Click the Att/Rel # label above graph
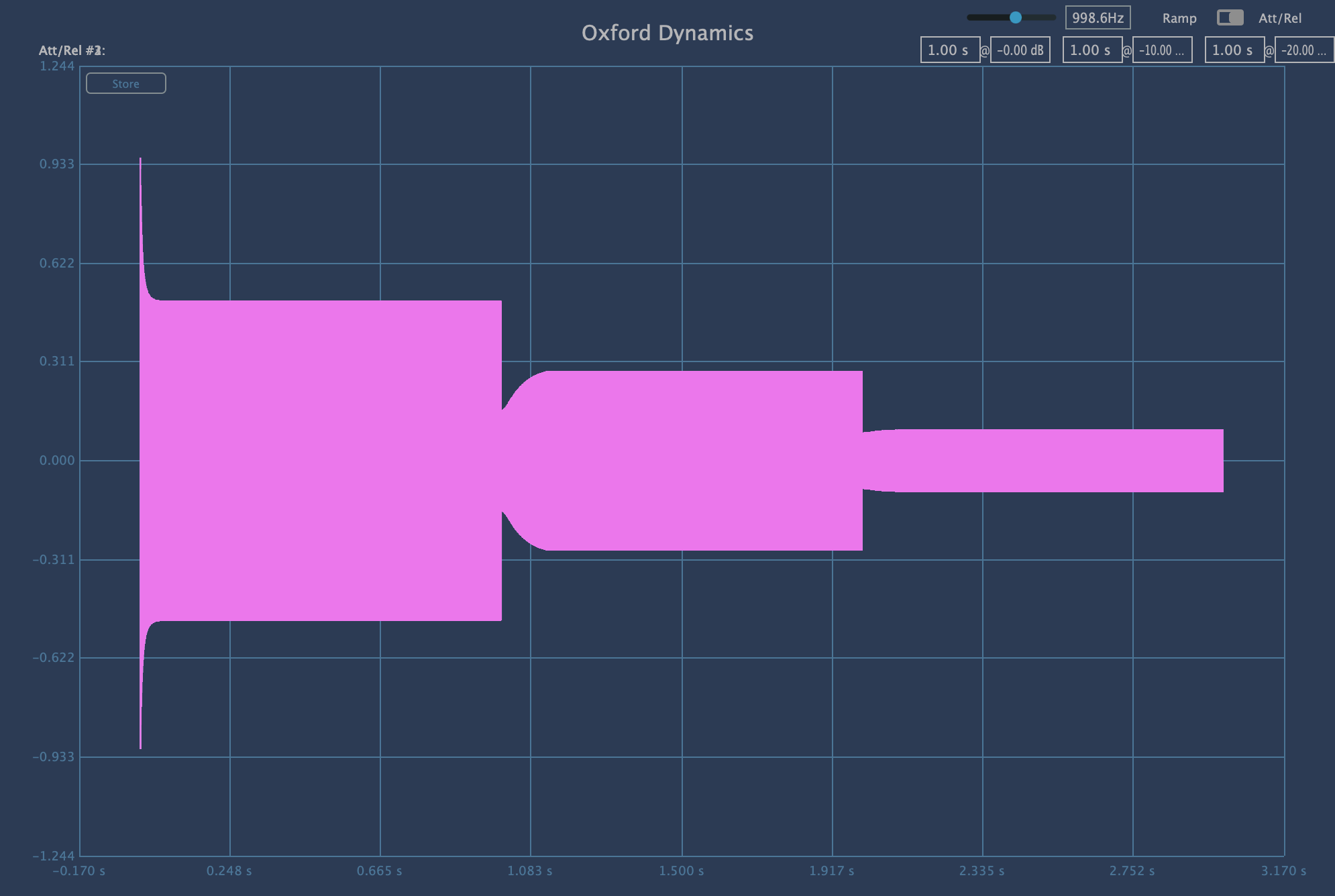 72,50
